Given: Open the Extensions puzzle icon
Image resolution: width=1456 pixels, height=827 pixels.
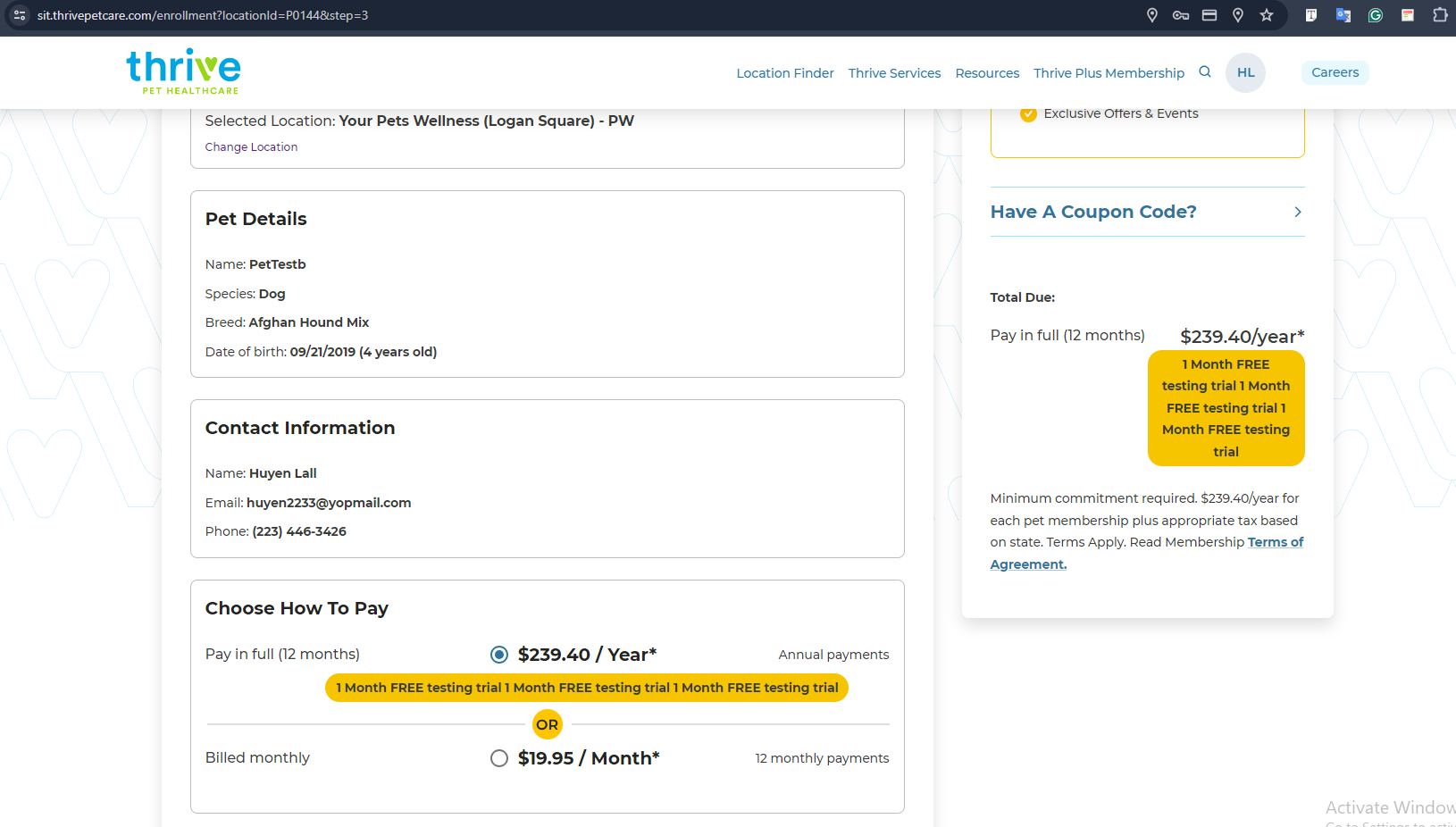Looking at the screenshot, I should coord(1440,15).
